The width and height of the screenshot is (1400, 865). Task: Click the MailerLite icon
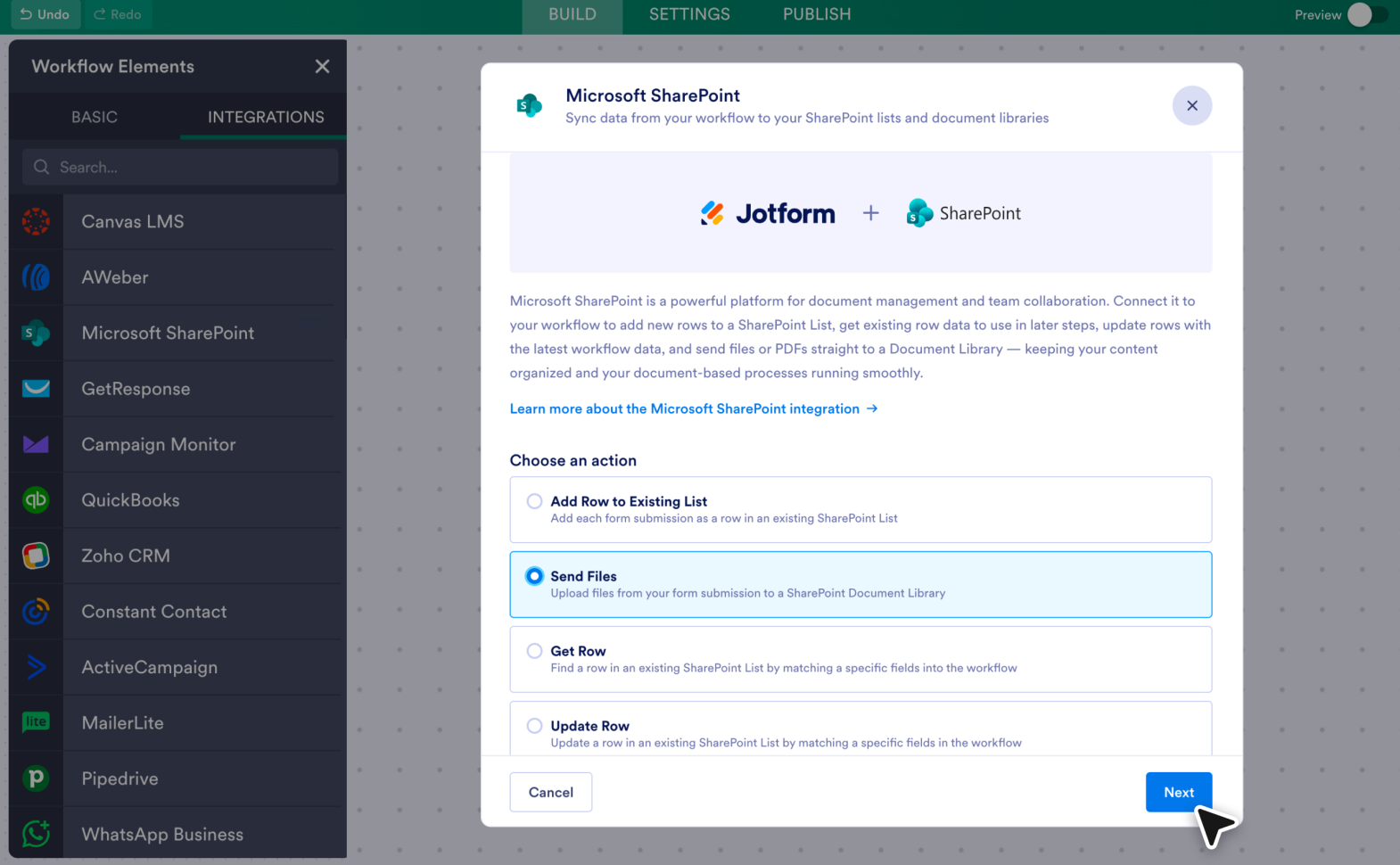tap(36, 722)
